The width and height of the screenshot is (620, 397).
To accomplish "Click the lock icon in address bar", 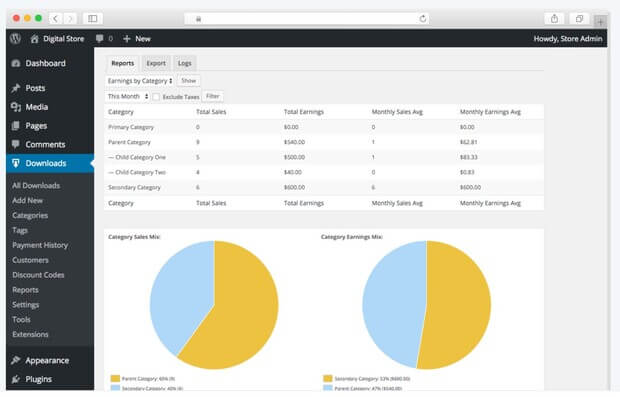I will [x=198, y=19].
